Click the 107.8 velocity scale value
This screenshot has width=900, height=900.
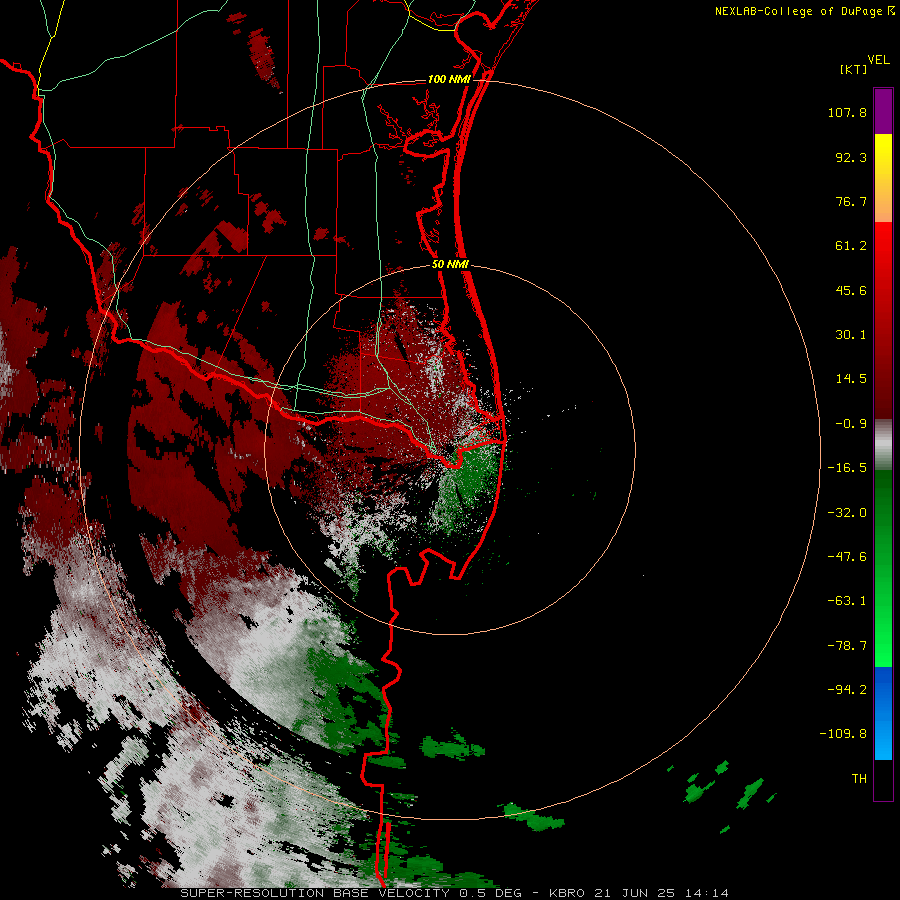point(847,112)
